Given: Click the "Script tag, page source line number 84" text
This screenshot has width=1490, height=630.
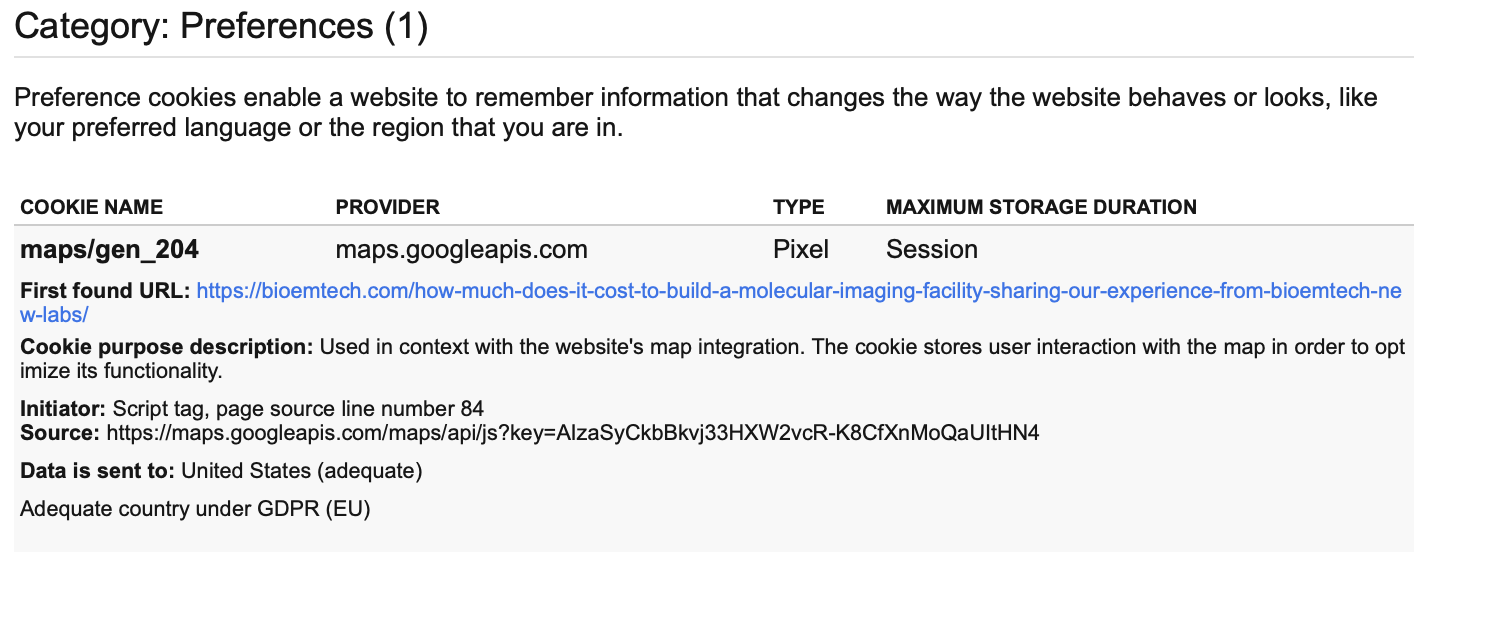Looking at the screenshot, I should 298,408.
